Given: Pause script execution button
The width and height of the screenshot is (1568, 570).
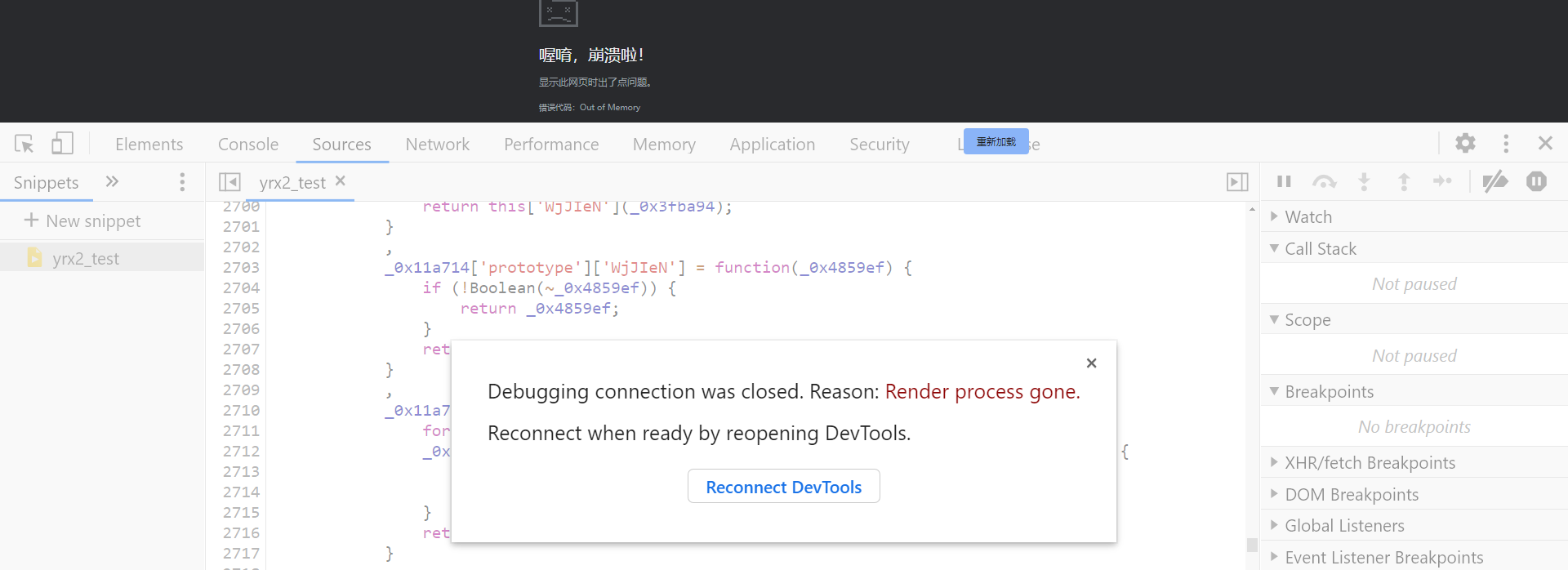Looking at the screenshot, I should [x=1284, y=181].
